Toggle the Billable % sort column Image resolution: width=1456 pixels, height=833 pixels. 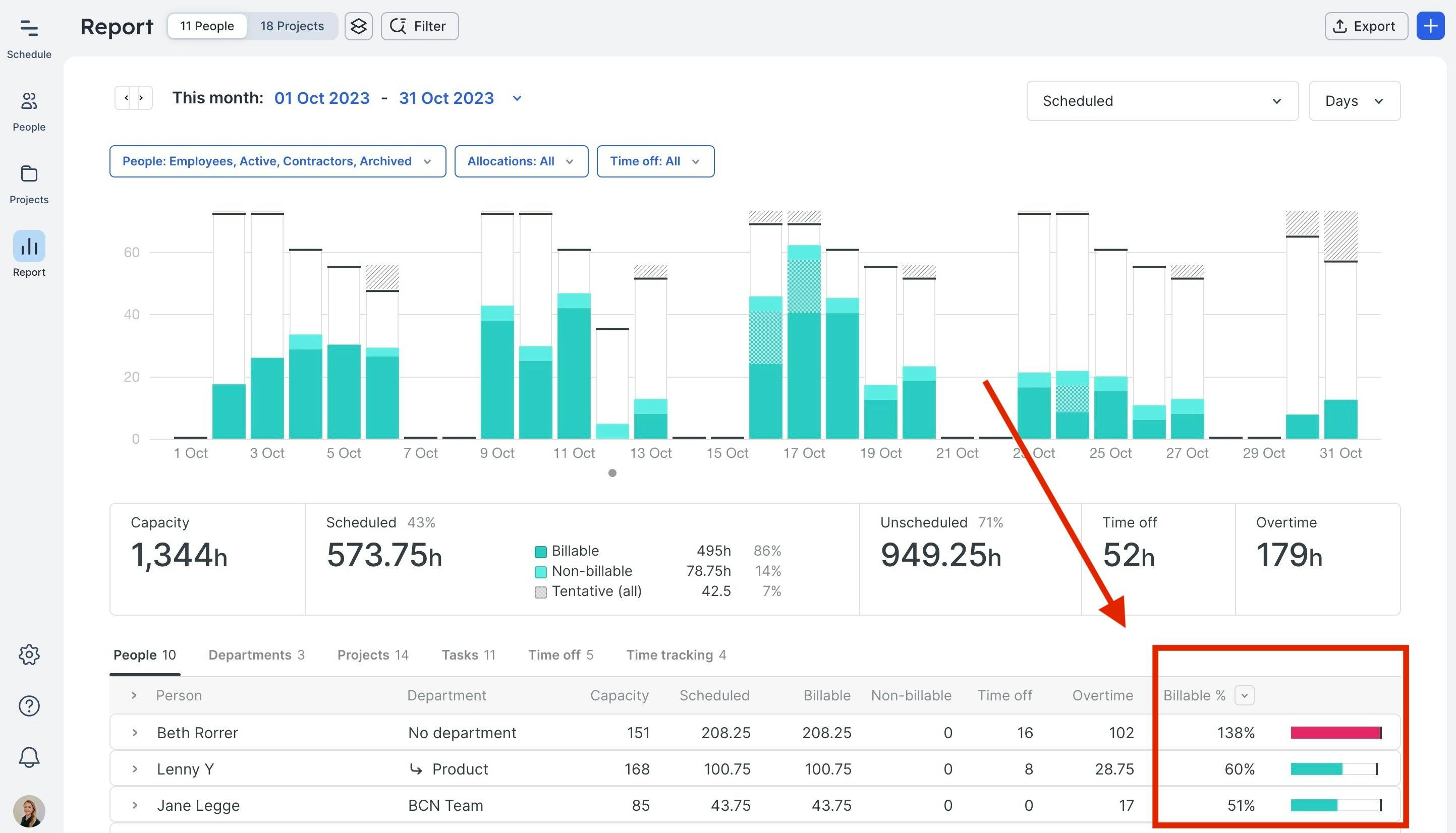click(1244, 695)
